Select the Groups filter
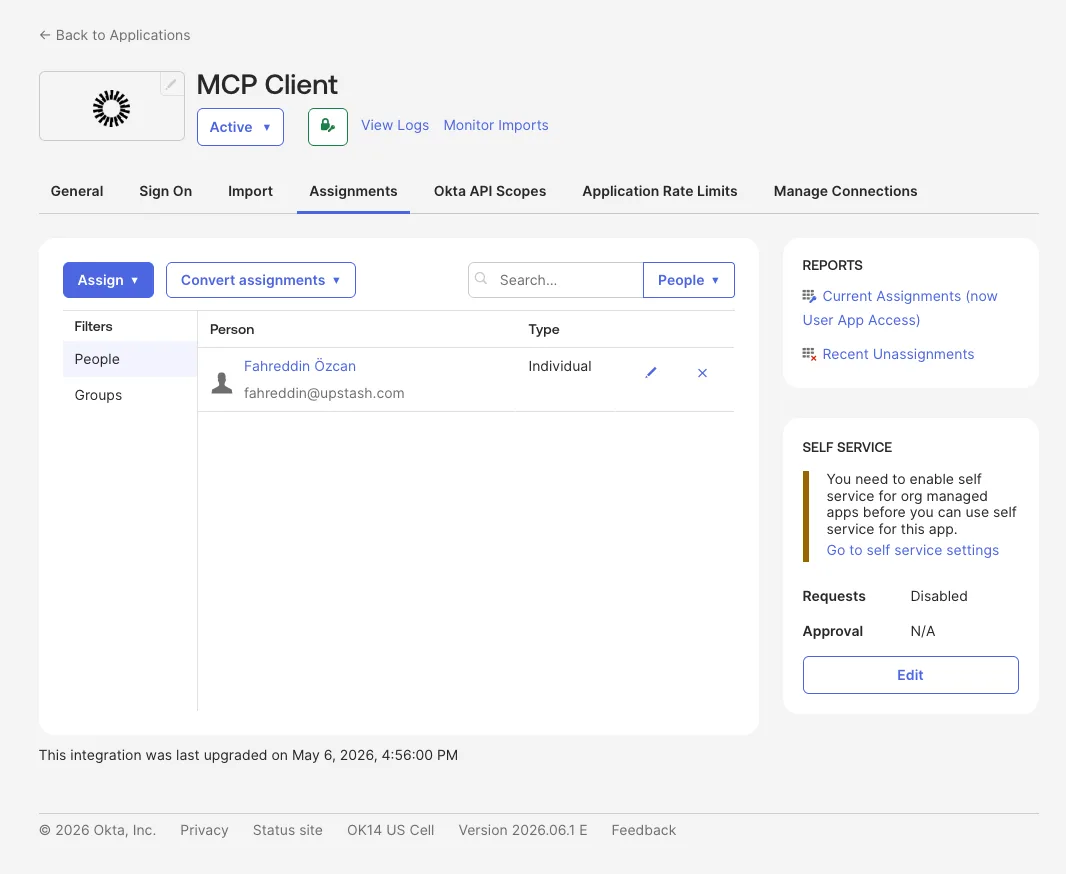This screenshot has width=1066, height=874. point(130,395)
